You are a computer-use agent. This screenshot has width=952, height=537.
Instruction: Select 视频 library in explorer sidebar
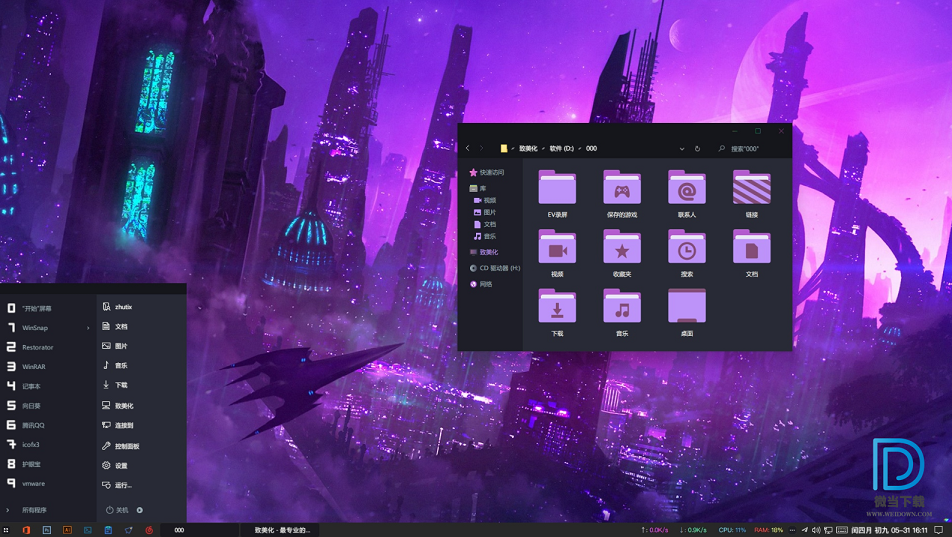(485, 200)
